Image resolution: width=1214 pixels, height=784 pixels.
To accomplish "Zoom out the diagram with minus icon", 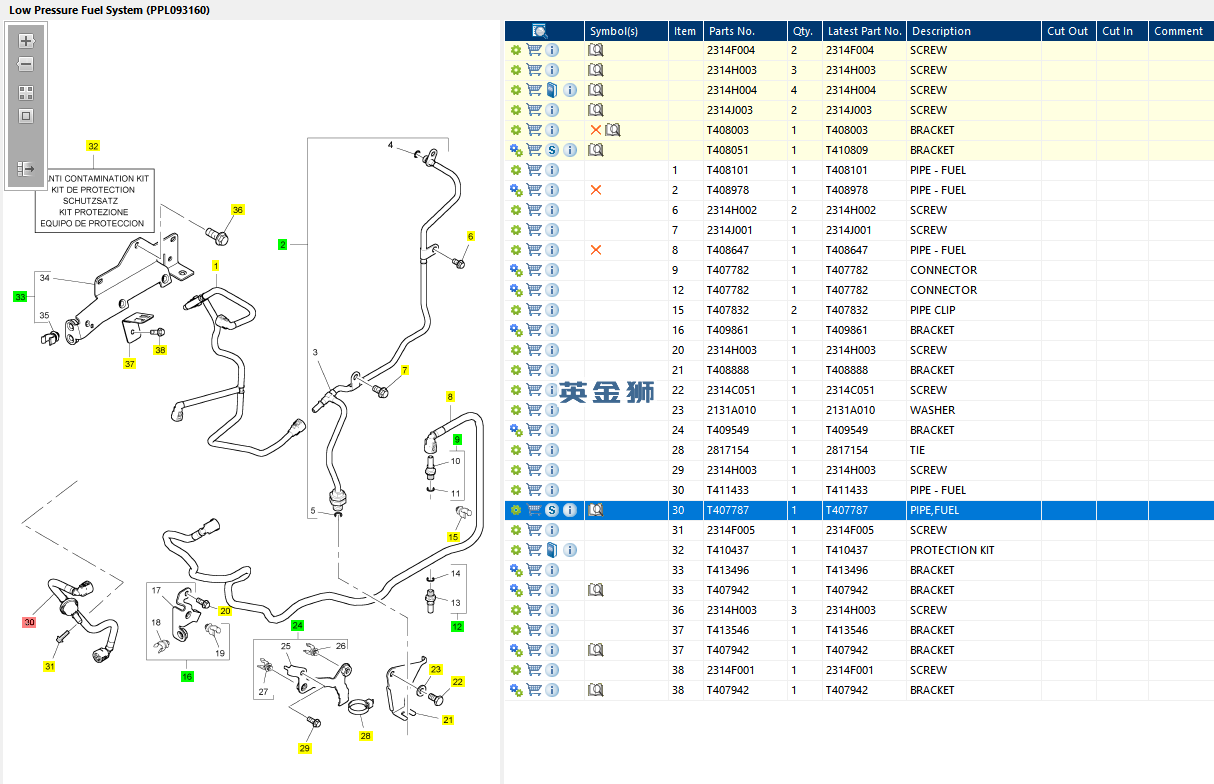I will 26,64.
